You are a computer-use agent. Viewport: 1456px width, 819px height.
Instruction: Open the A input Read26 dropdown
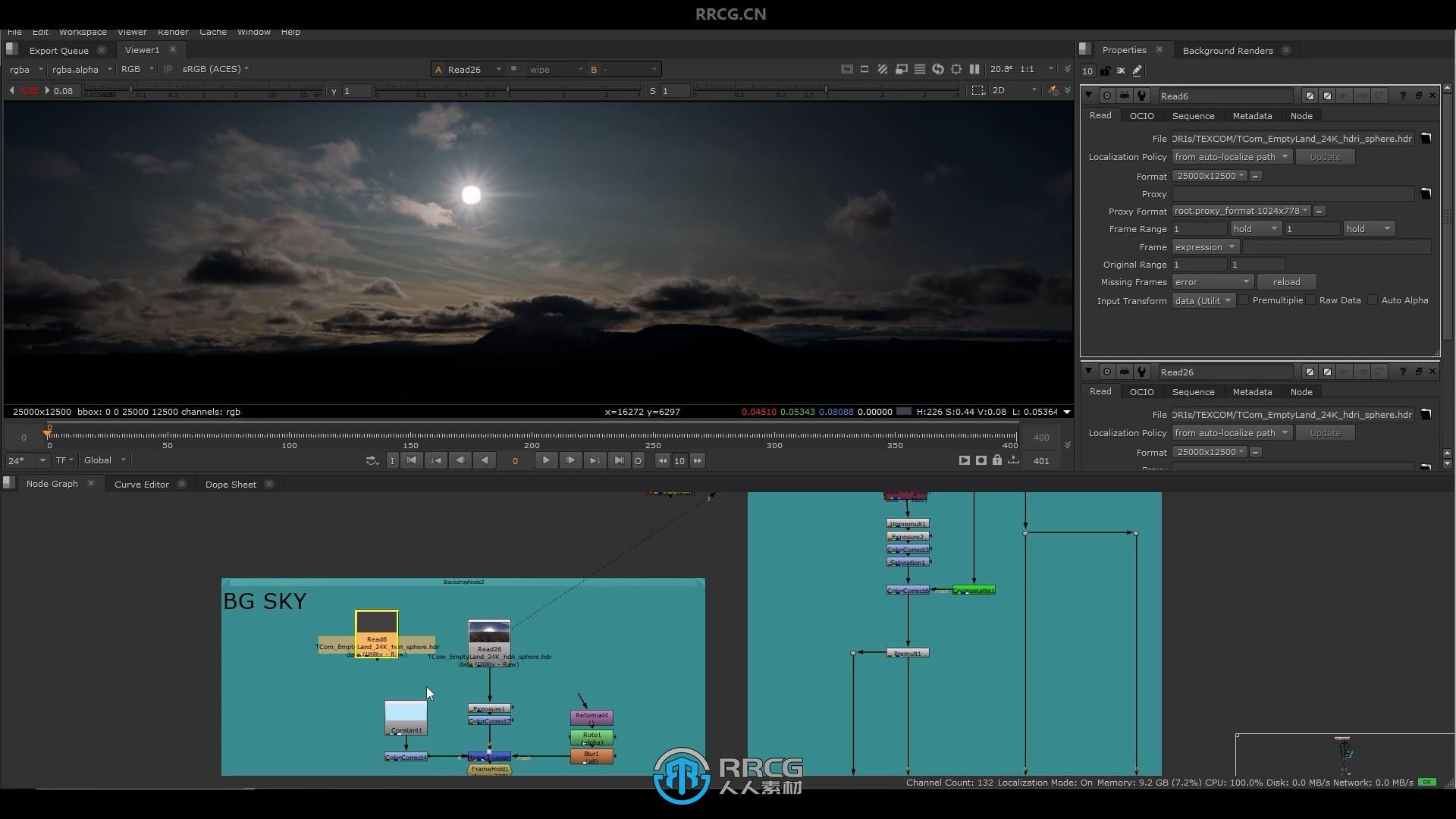pyautogui.click(x=474, y=69)
